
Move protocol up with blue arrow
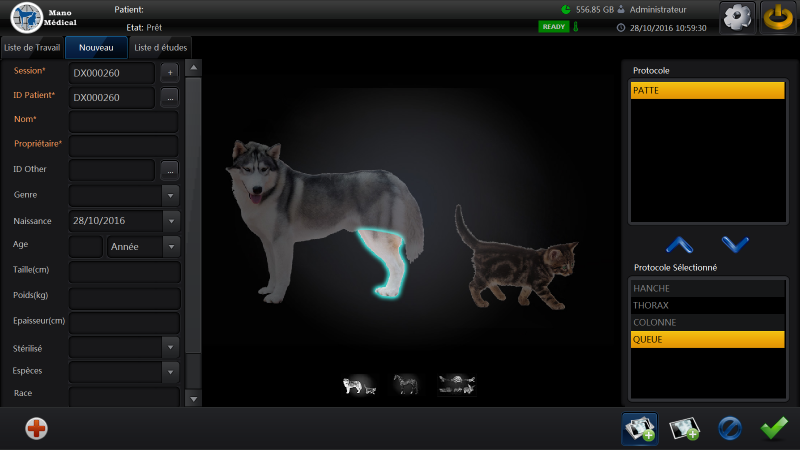coord(680,245)
